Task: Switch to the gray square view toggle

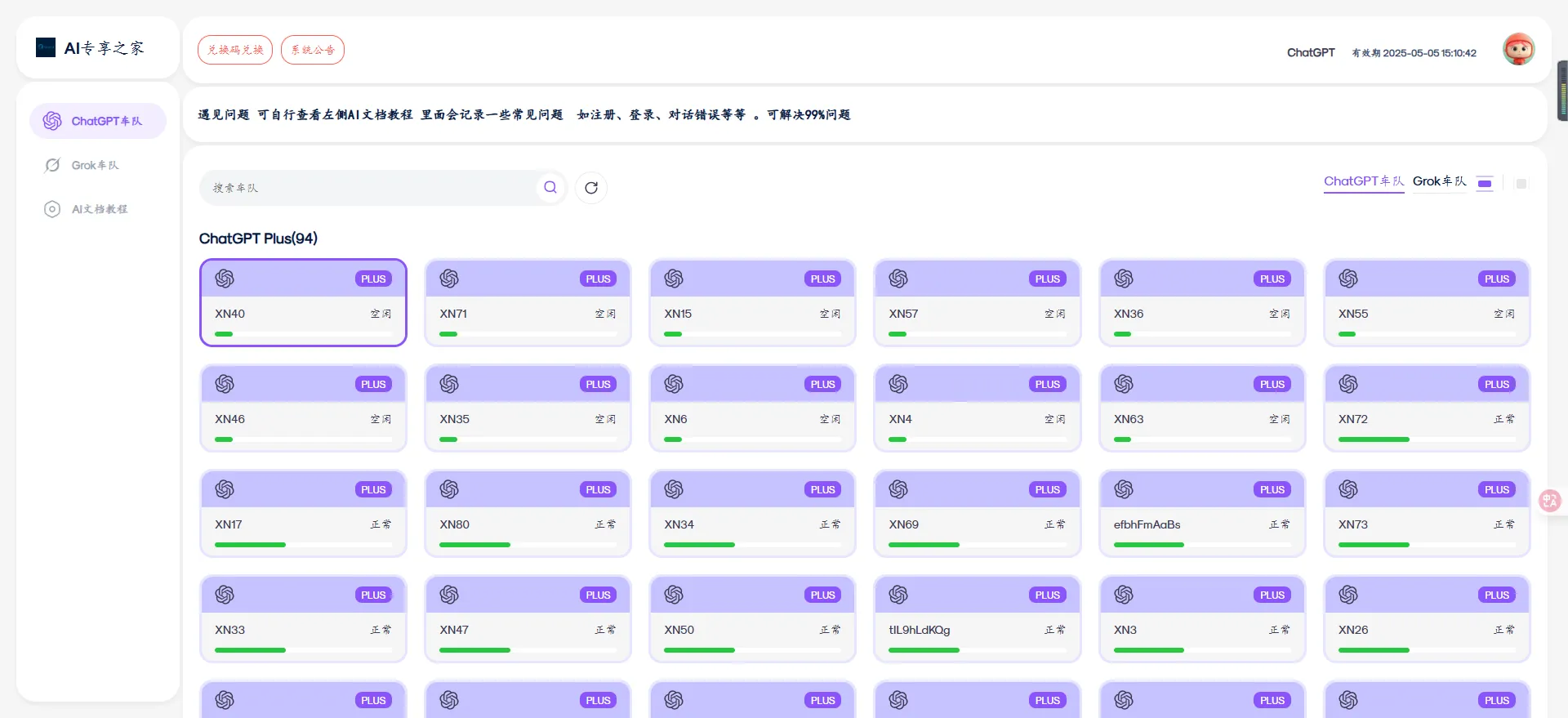Action: click(1521, 184)
